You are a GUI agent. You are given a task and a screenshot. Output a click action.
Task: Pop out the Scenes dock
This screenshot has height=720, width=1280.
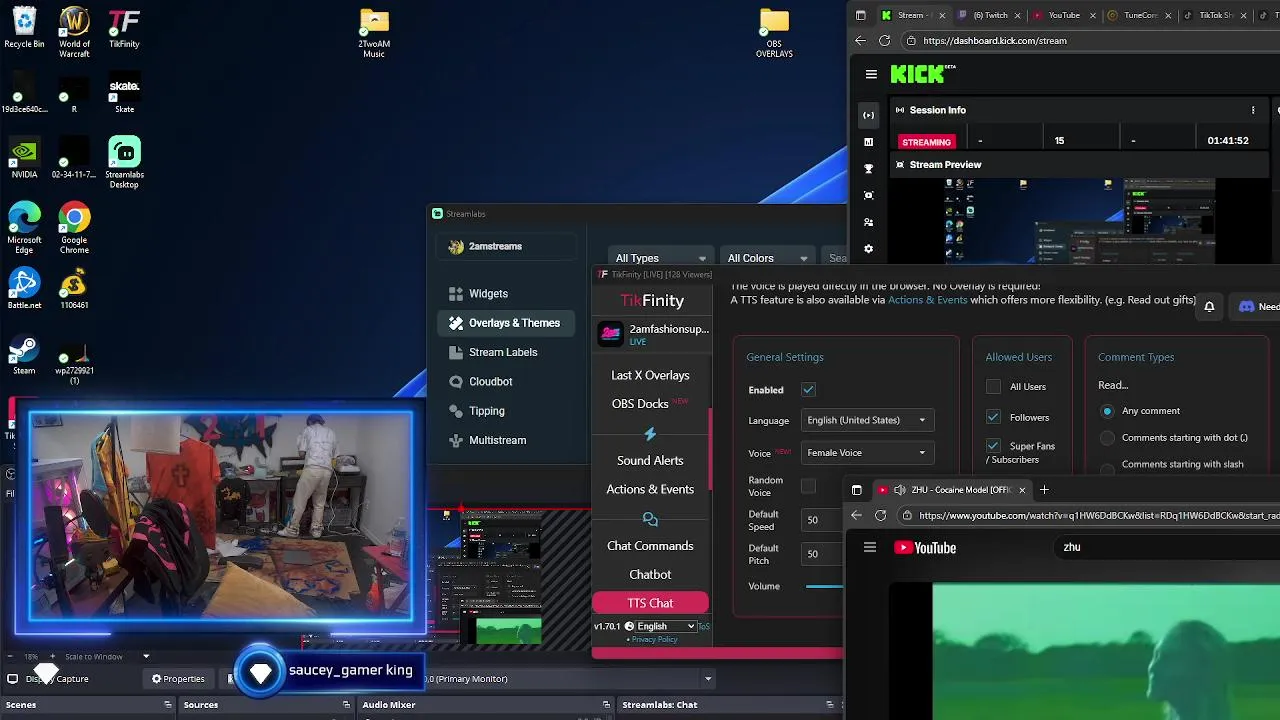coord(168,705)
